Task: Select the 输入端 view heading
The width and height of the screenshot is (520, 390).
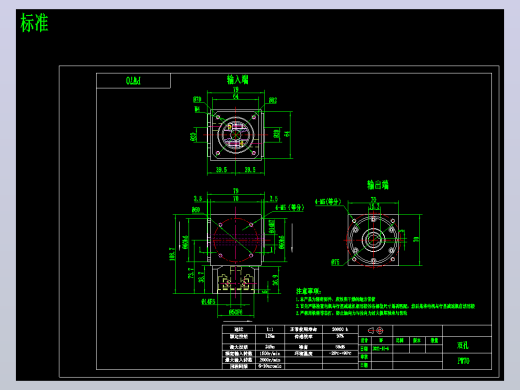Action: coord(238,80)
